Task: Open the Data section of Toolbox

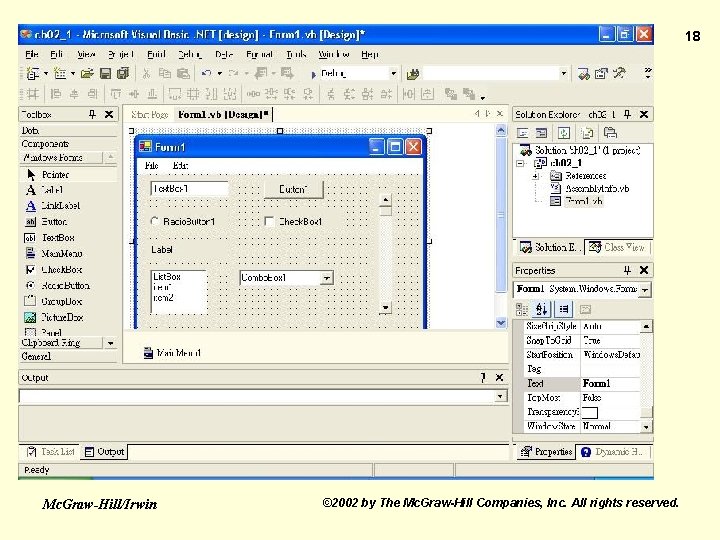Action: [x=68, y=131]
